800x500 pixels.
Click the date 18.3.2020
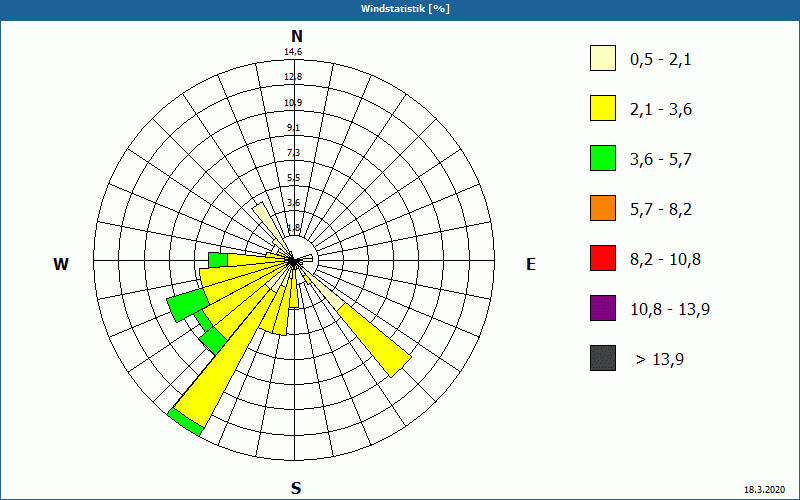[764, 490]
